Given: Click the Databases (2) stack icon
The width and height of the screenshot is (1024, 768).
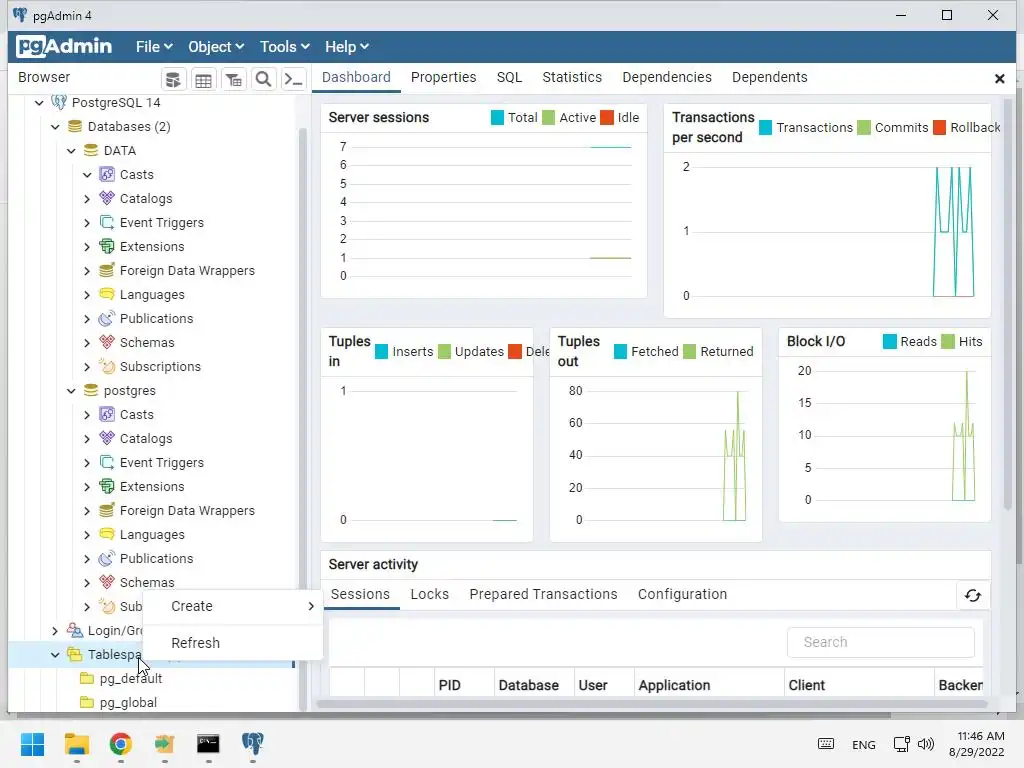Looking at the screenshot, I should [75, 127].
